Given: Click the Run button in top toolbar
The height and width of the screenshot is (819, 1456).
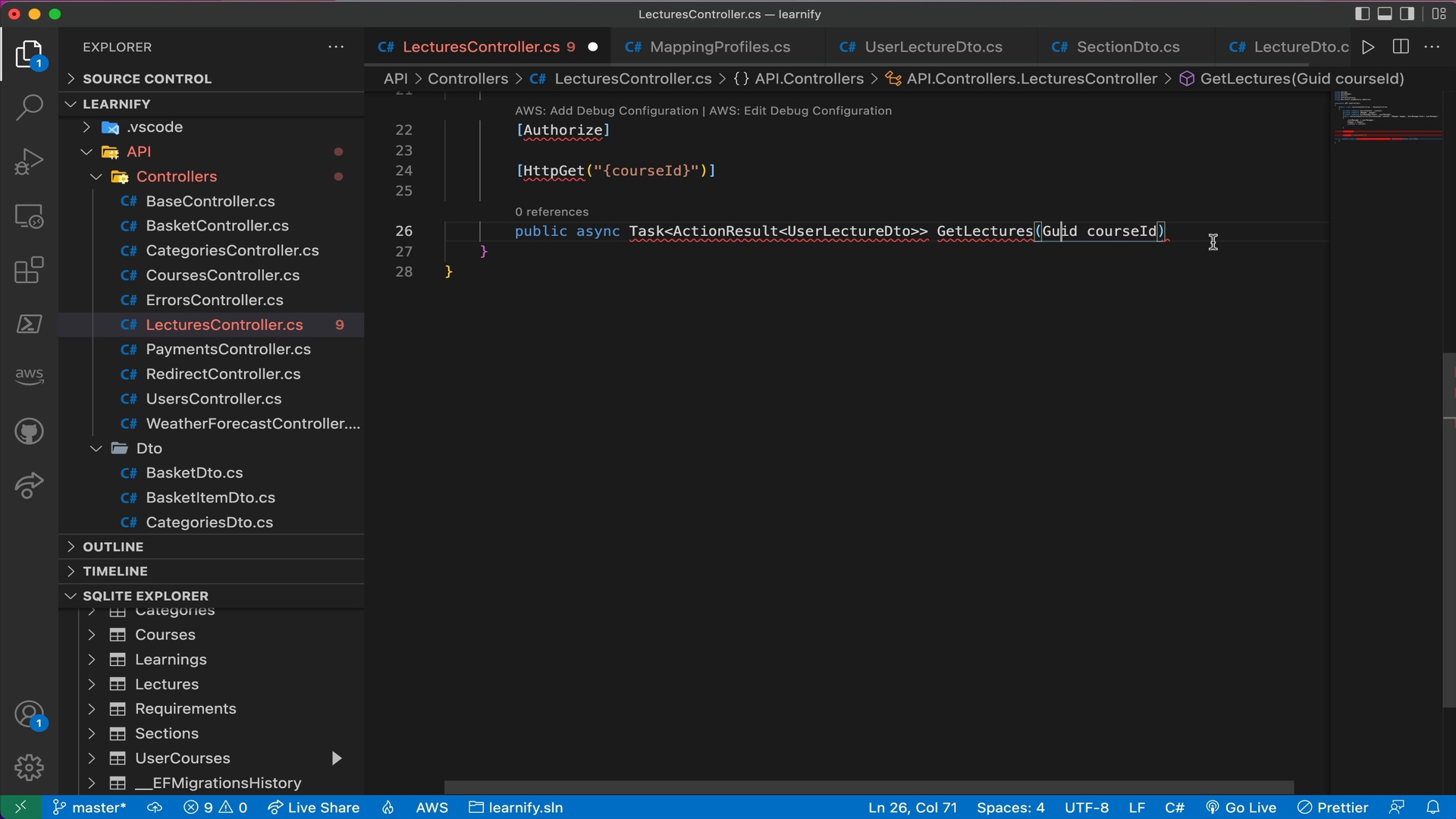Looking at the screenshot, I should (1369, 47).
